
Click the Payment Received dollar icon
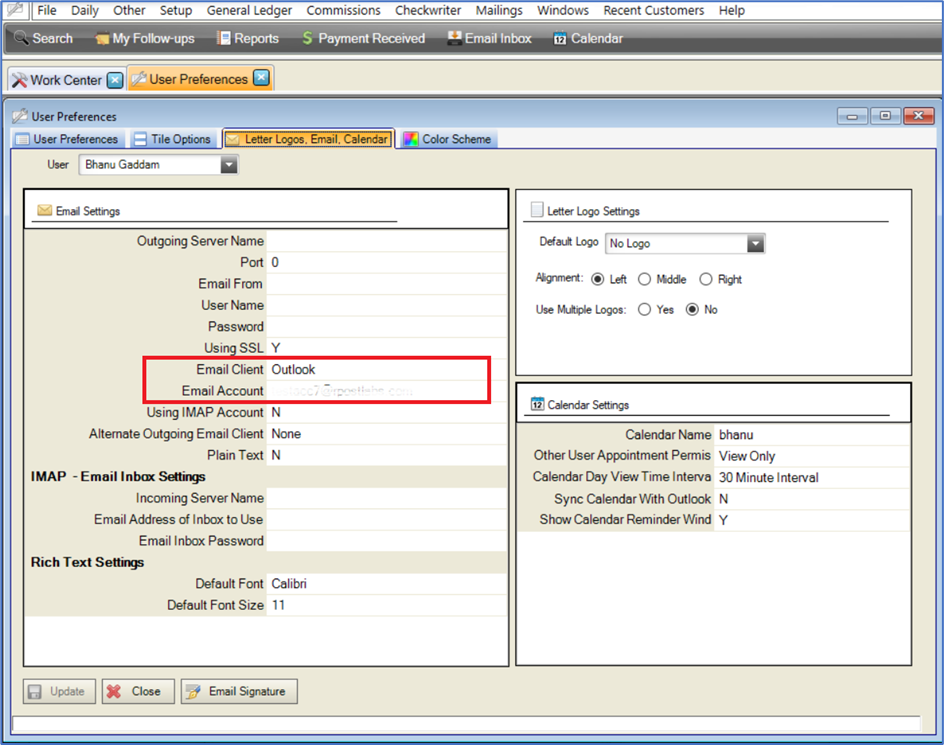(x=308, y=39)
